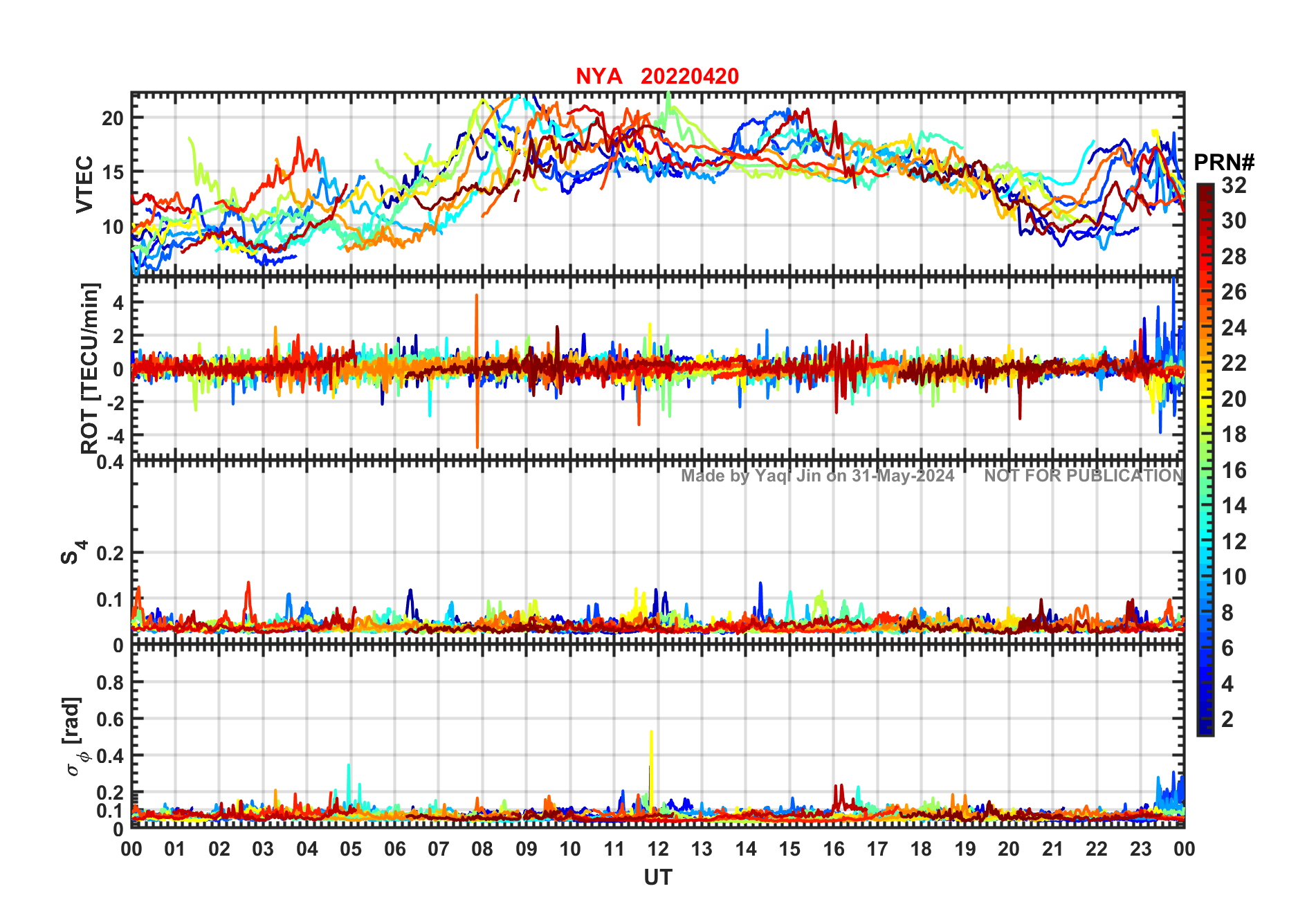Click x-axis tick label 23
Screen dimensions: 1316x920
pos(1140,849)
